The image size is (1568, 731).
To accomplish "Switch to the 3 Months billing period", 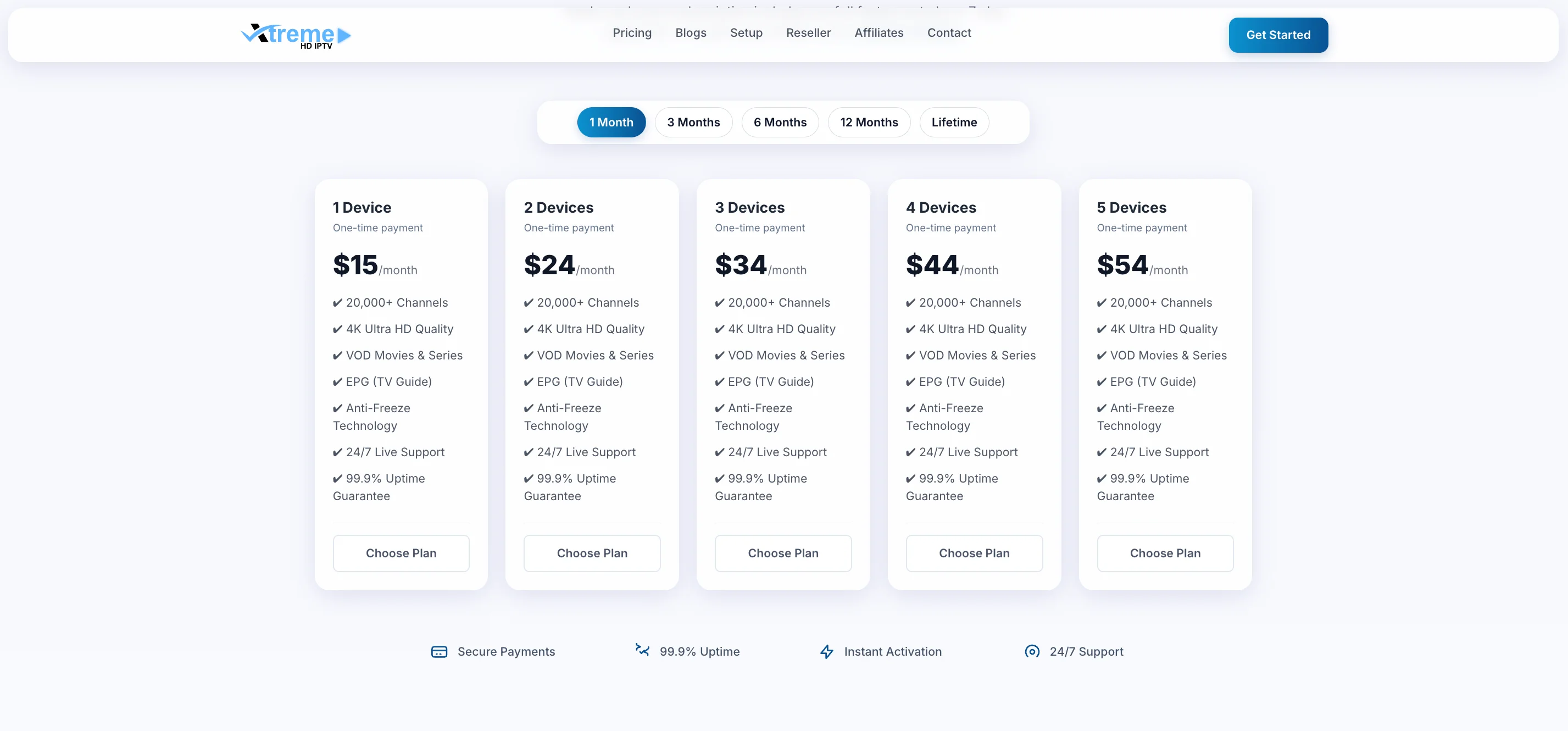I will click(693, 123).
